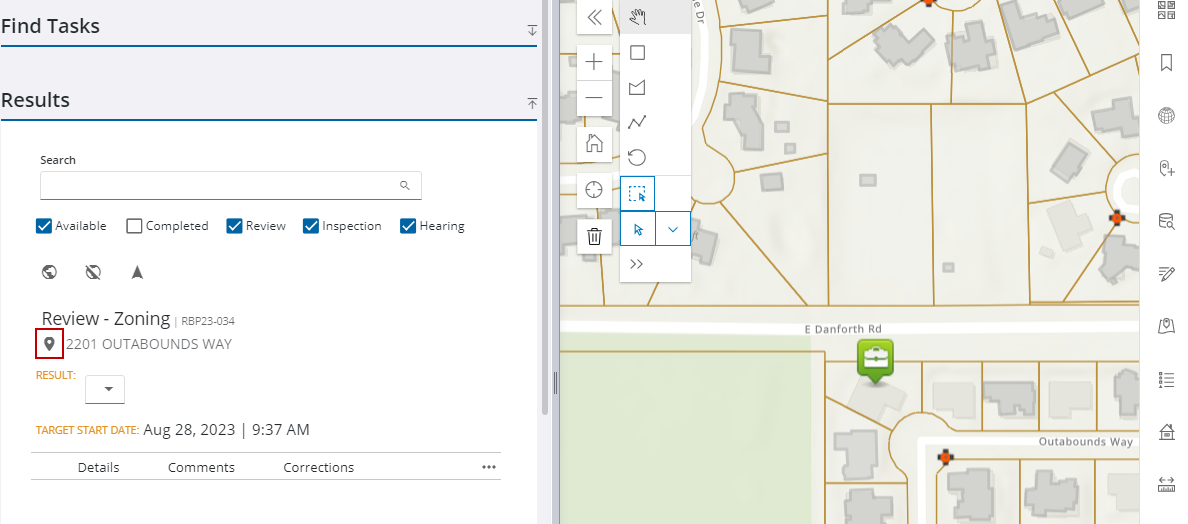Click the green briefcase map marker
Screen dimensions: 1188x524
coord(875,358)
